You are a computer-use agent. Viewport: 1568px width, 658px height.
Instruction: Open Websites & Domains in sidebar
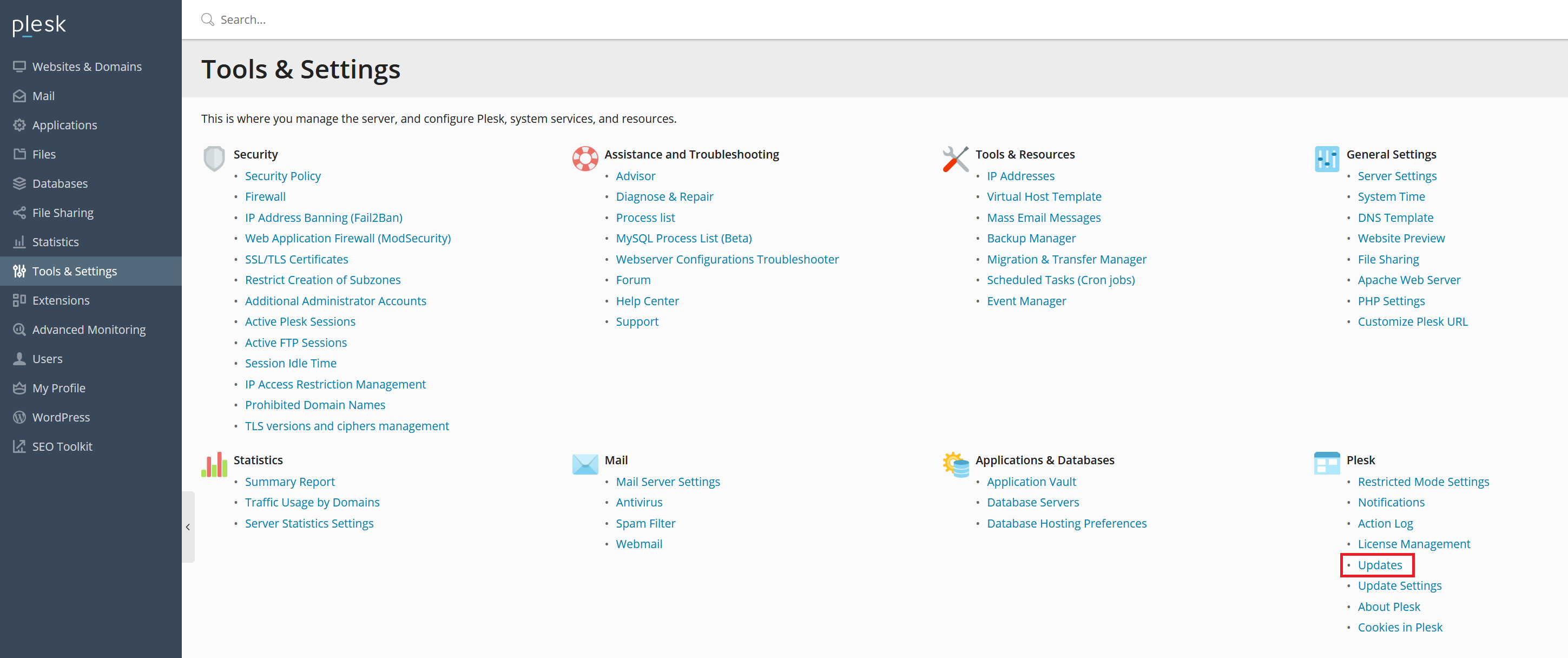coord(91,67)
